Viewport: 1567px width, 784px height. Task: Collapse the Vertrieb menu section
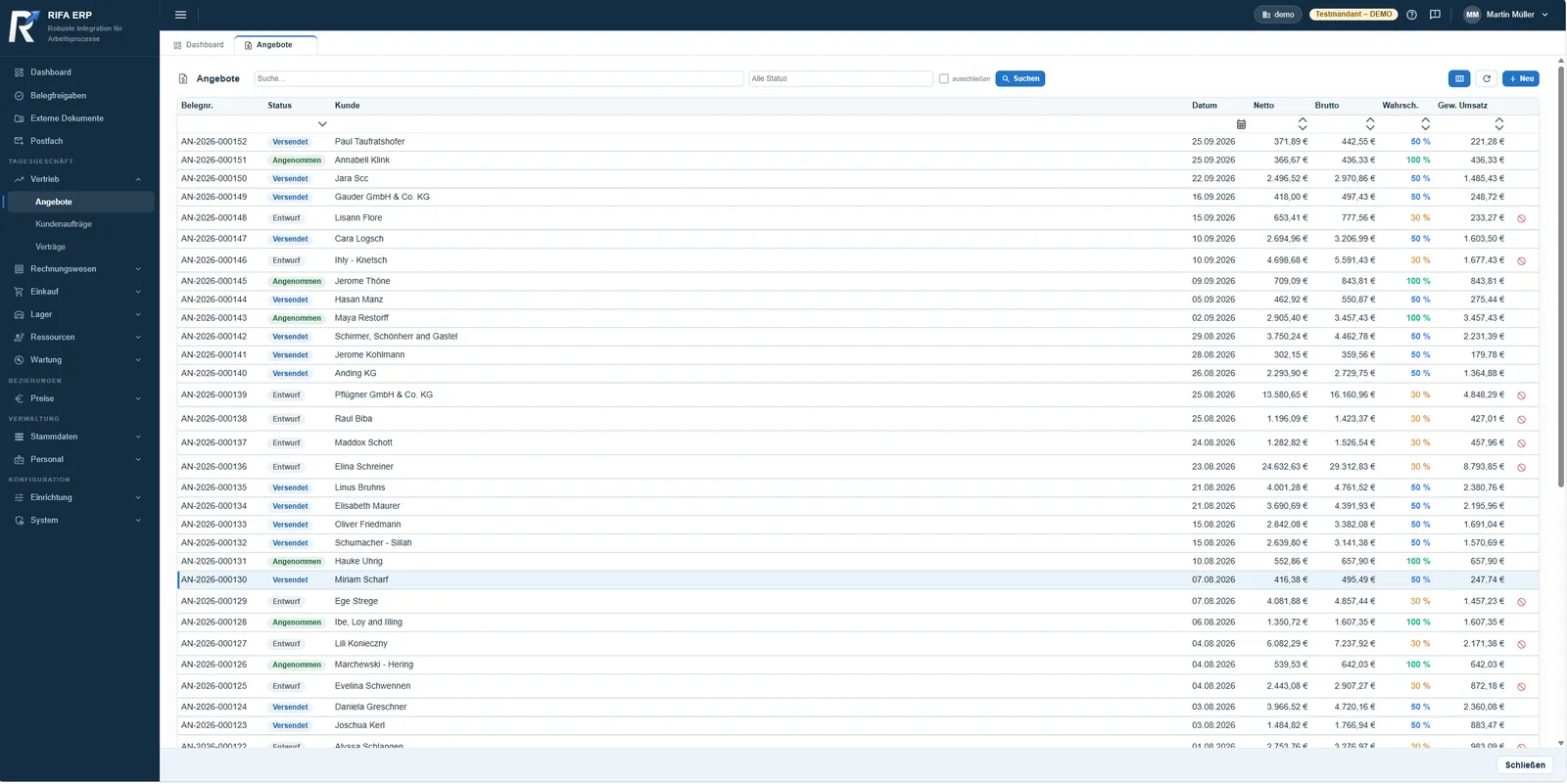click(x=78, y=179)
